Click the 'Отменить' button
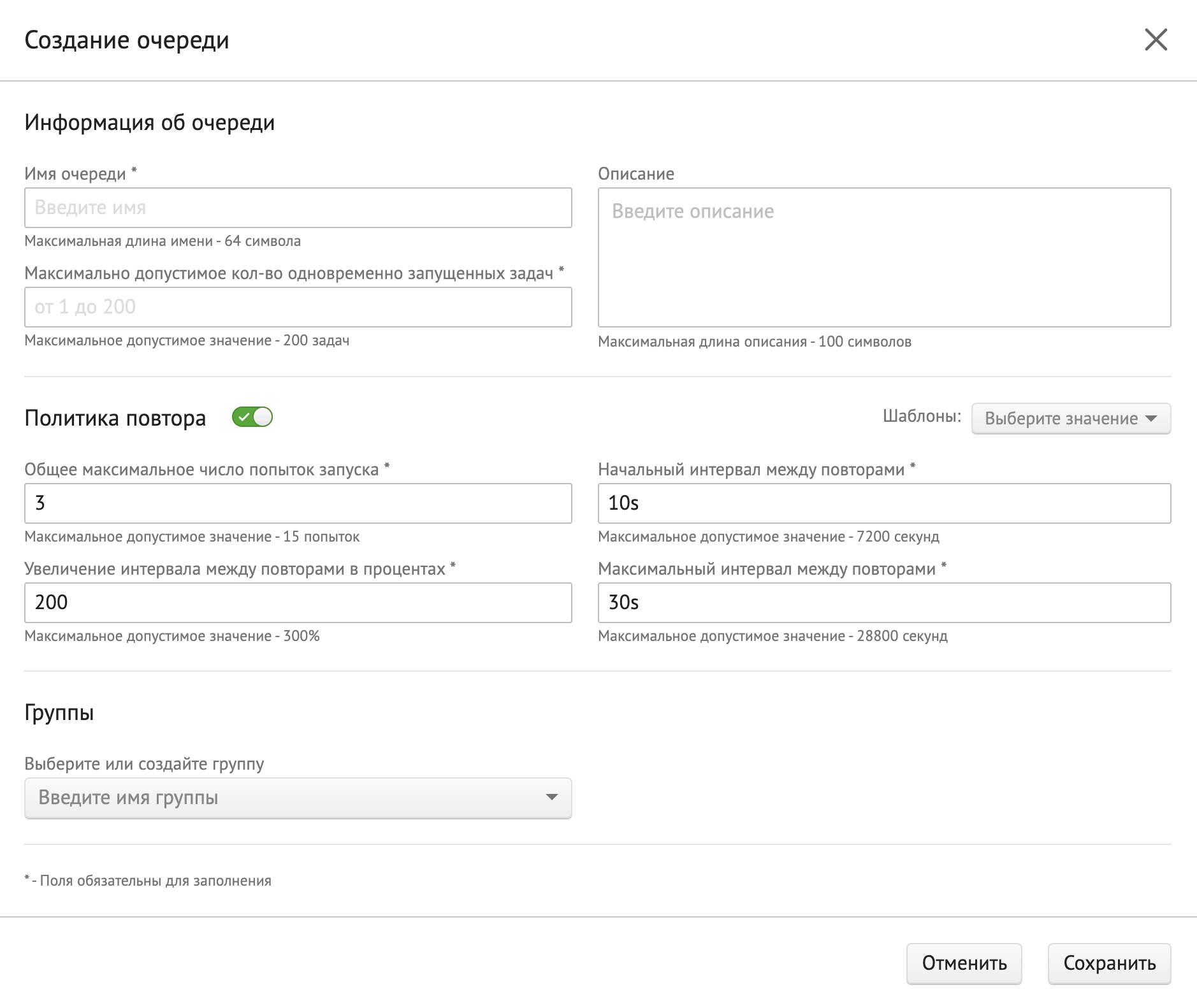The image size is (1197, 1008). 964,963
